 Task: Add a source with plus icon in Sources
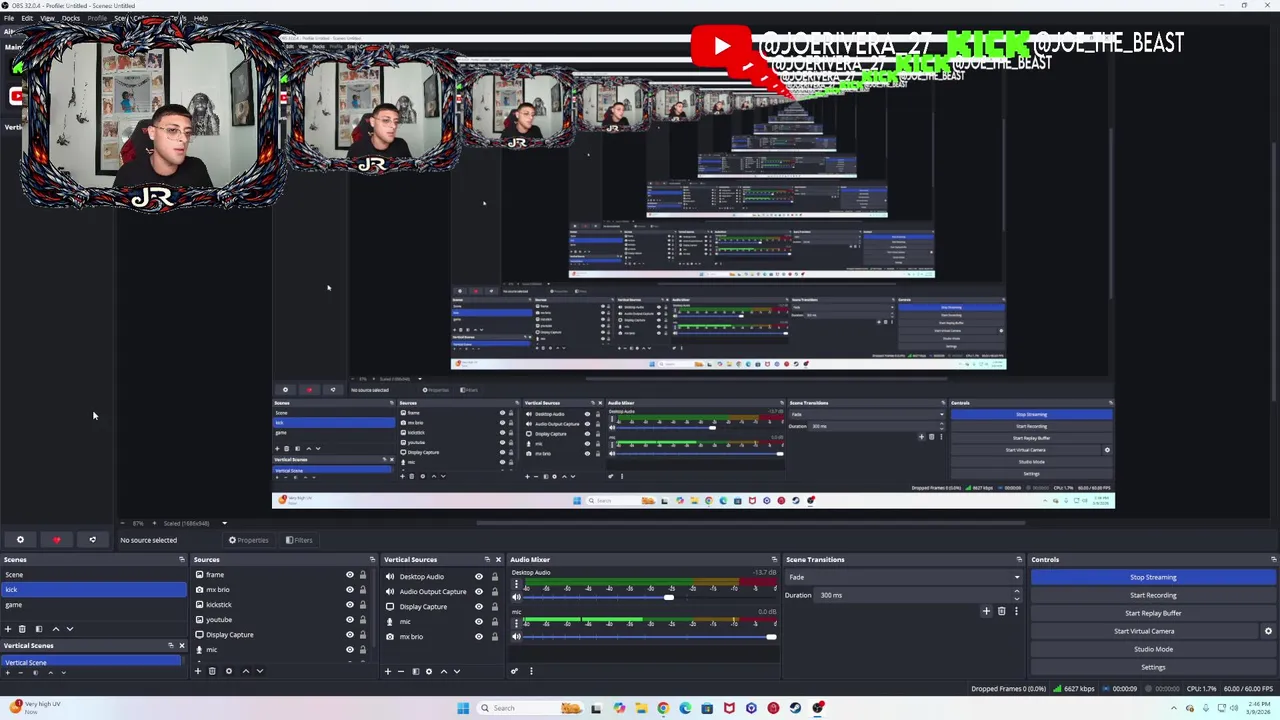pyautogui.click(x=198, y=671)
